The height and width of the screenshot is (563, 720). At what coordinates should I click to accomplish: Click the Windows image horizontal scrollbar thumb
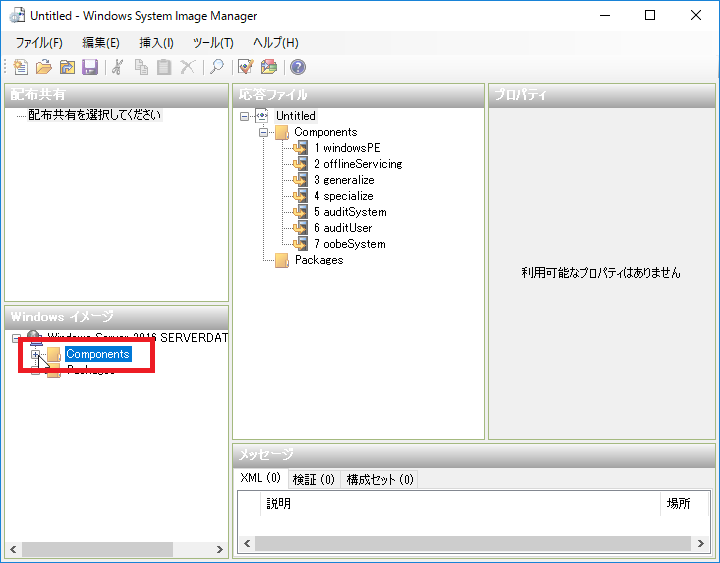(x=97, y=549)
